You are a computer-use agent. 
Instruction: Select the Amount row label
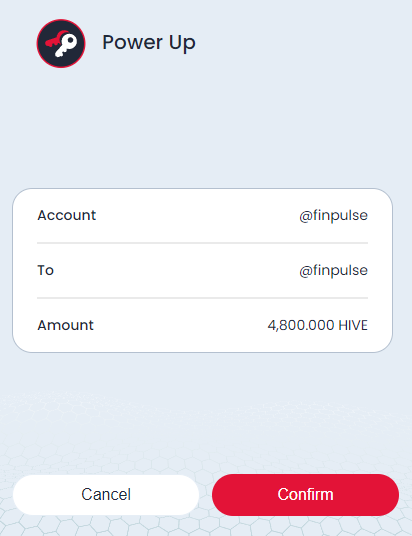(x=65, y=325)
